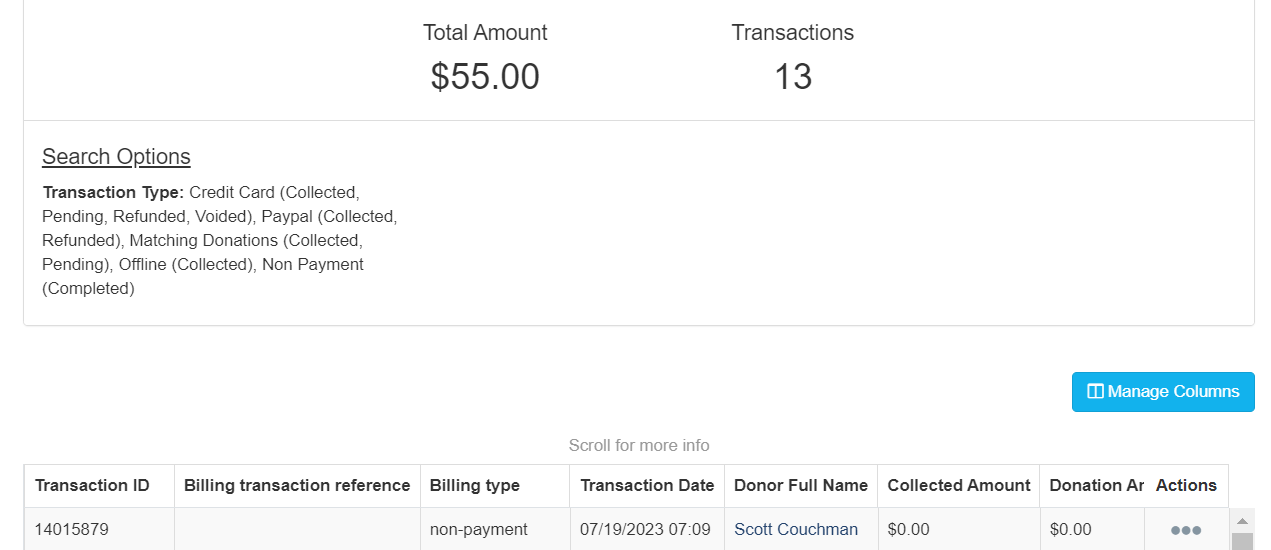Click the Billing transaction reference column header
This screenshot has width=1271, height=550.
(297, 486)
